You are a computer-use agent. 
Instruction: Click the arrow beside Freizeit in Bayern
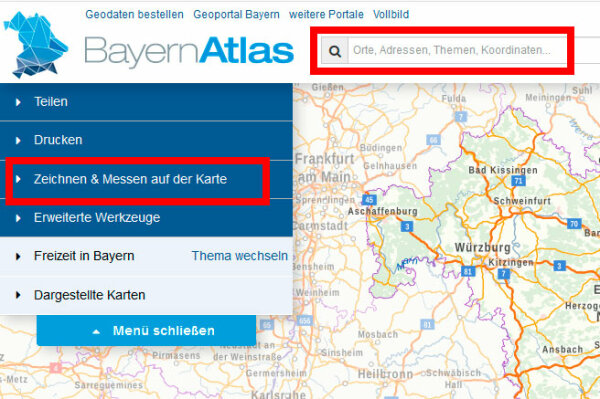click(18, 256)
